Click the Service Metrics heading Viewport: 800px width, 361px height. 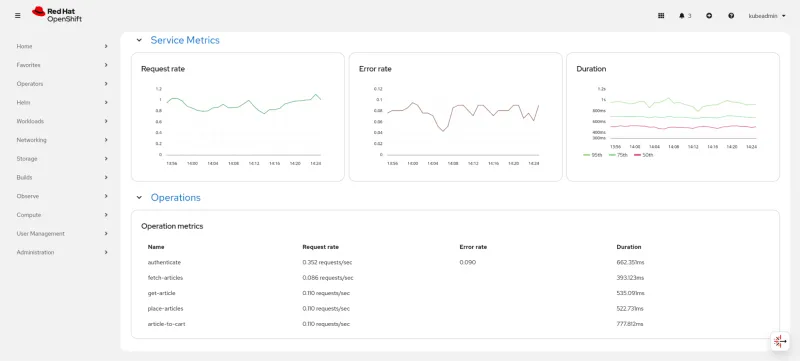click(x=185, y=40)
